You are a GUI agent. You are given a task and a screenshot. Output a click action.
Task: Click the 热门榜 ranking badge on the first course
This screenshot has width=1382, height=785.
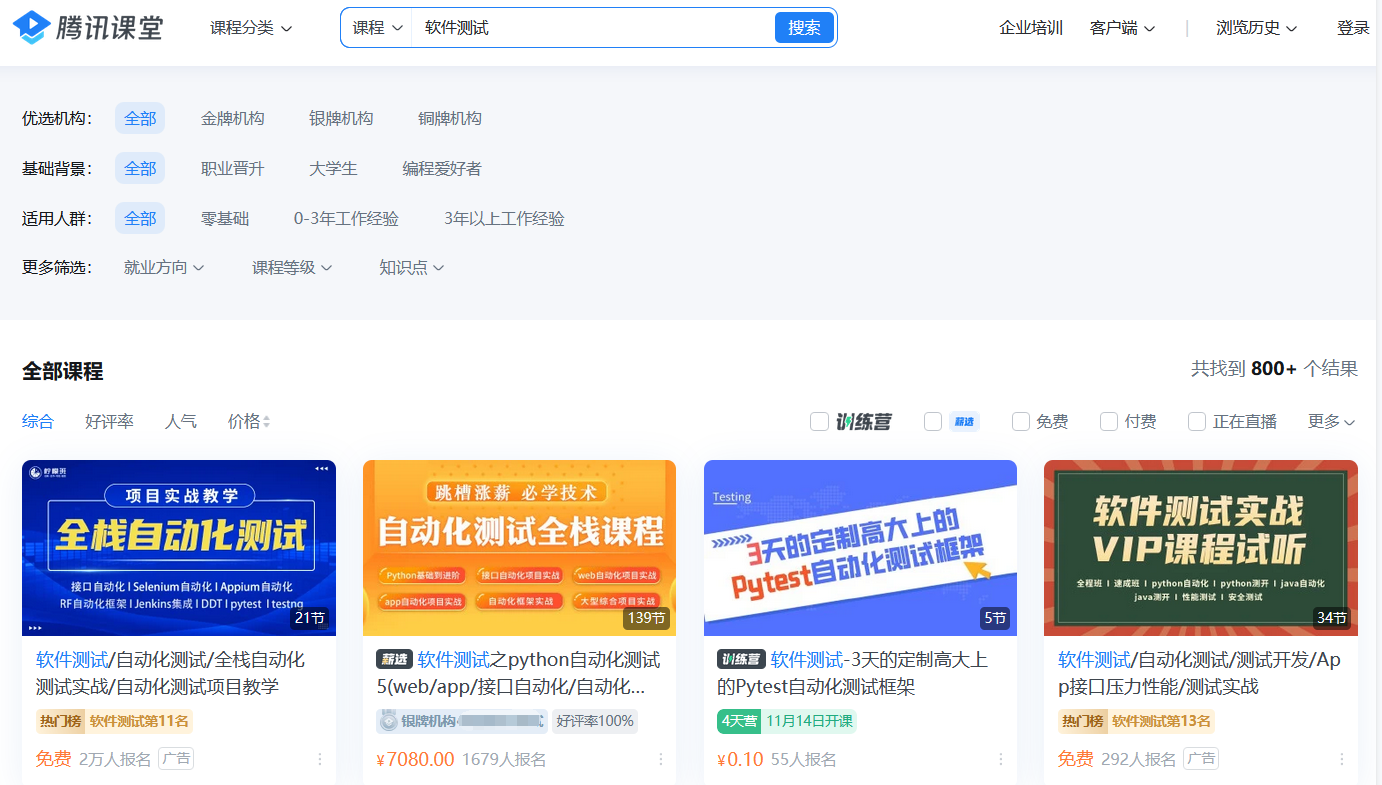tap(60, 720)
